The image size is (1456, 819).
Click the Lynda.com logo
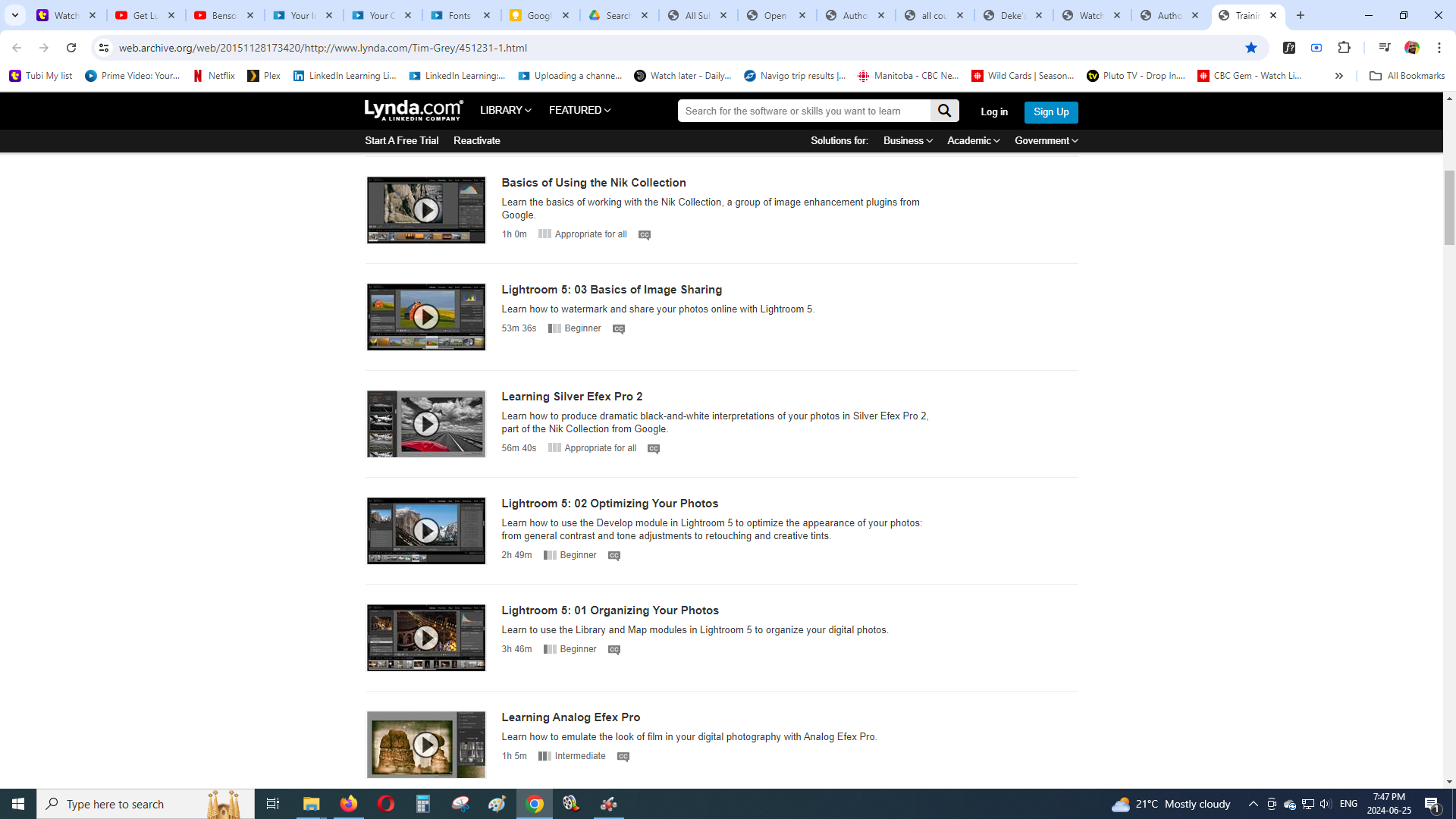point(413,111)
